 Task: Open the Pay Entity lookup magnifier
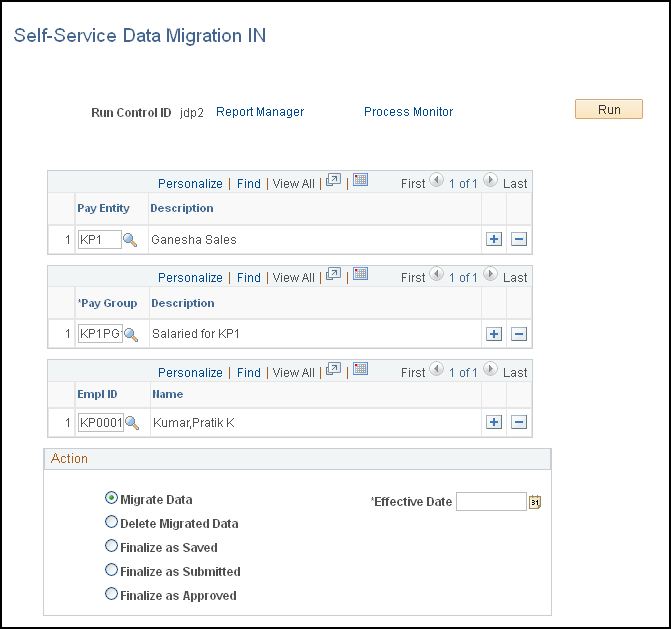click(129, 240)
